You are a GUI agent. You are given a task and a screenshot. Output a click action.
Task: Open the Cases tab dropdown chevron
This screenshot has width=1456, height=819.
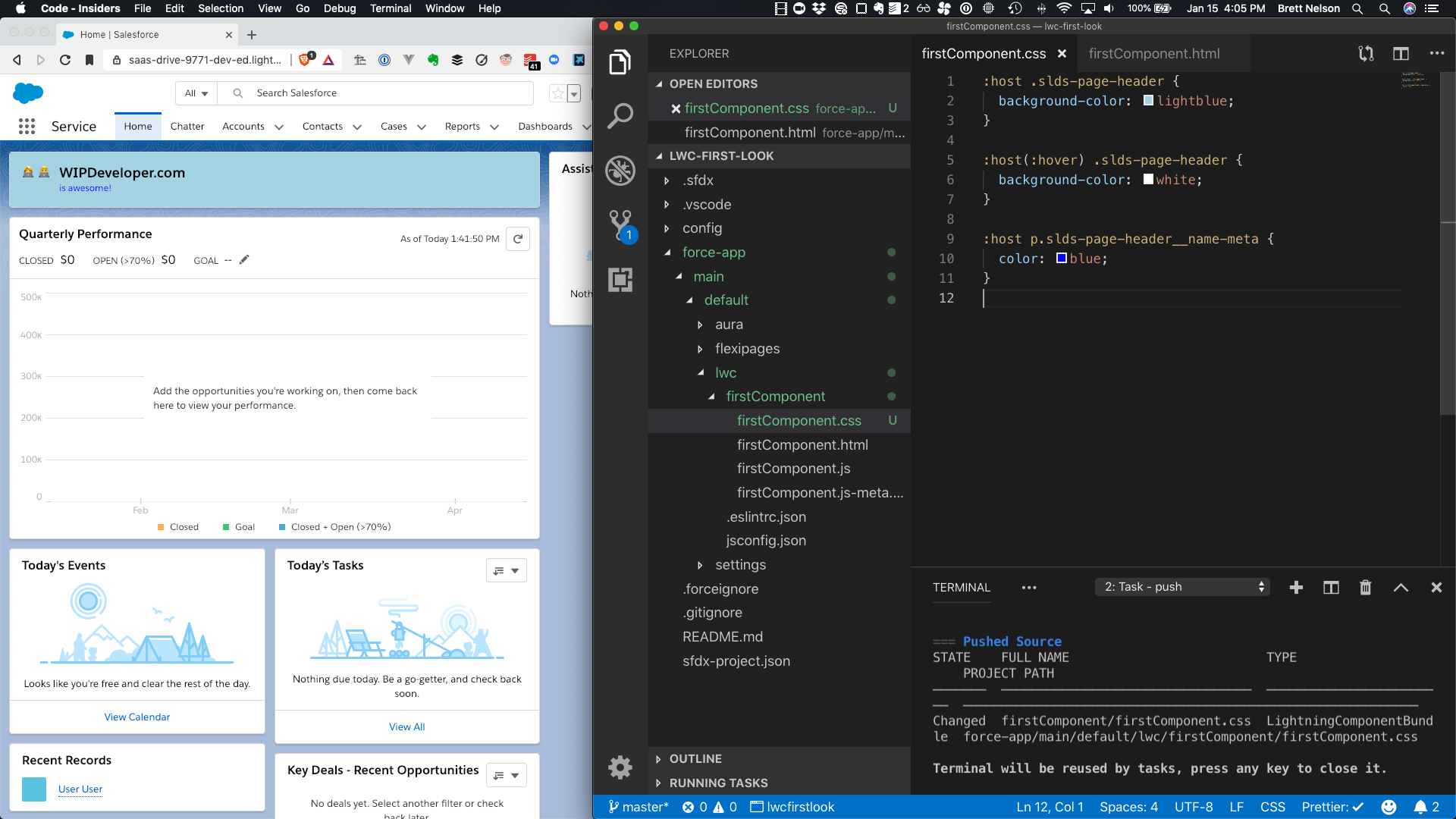(422, 127)
